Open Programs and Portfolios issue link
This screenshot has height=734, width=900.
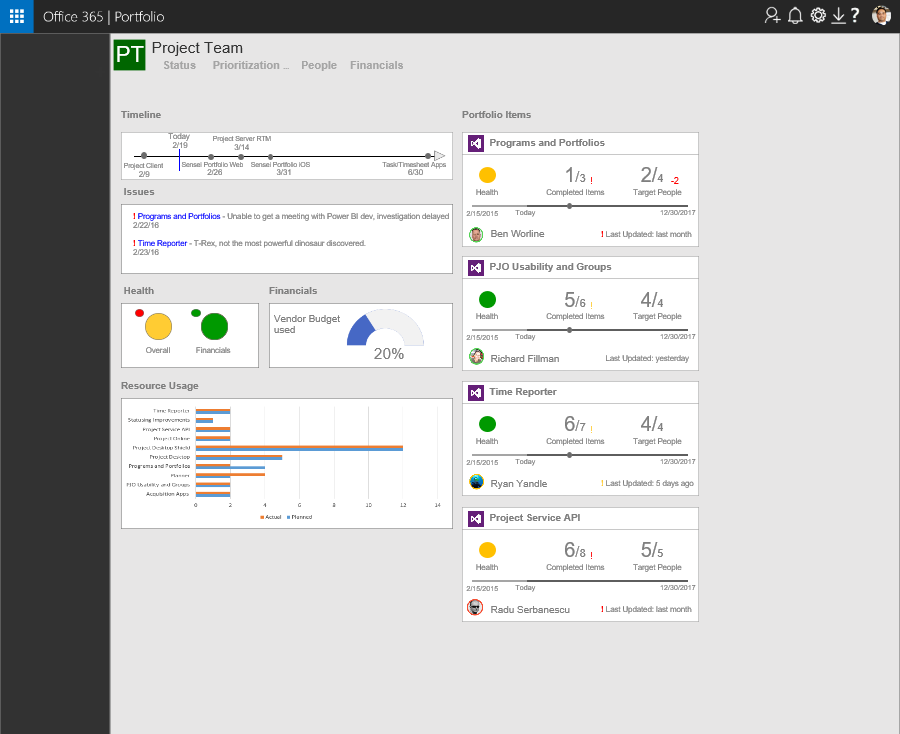click(x=179, y=216)
